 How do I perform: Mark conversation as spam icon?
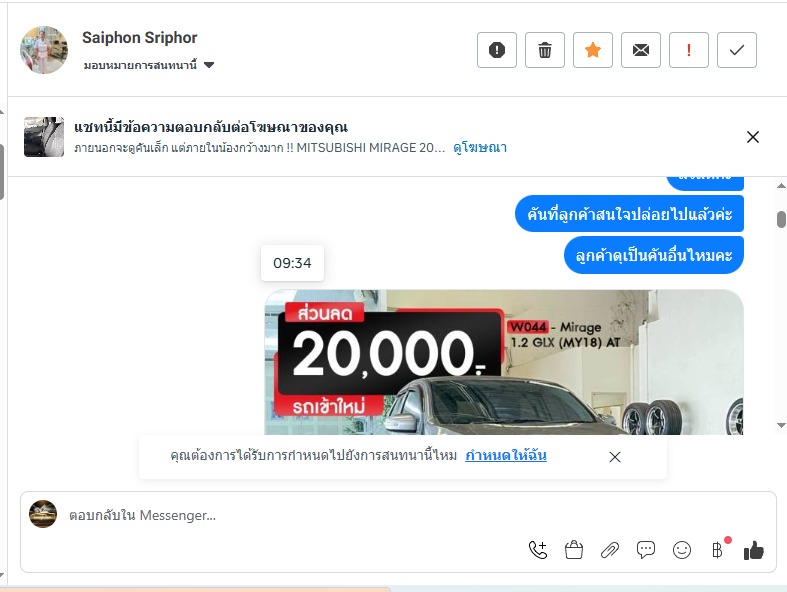[496, 50]
